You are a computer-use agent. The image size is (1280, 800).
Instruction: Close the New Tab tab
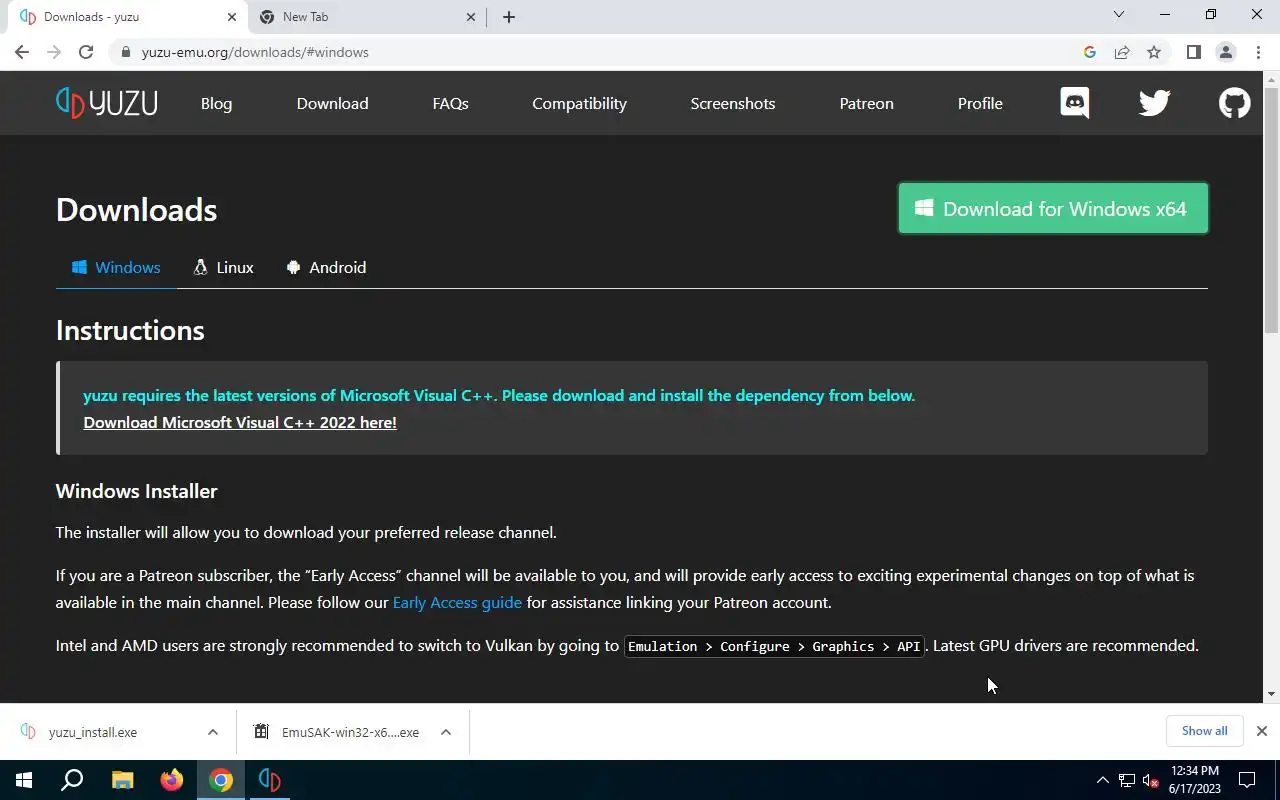(472, 17)
